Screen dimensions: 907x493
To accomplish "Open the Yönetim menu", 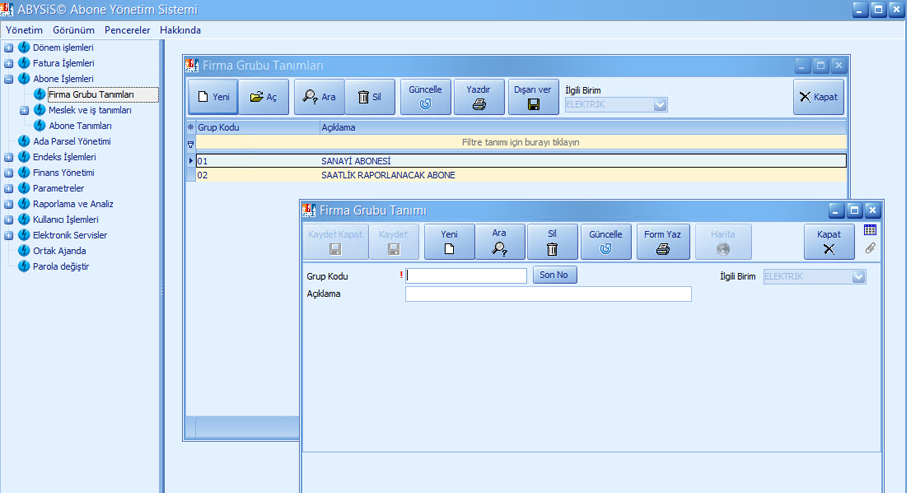I will 24,30.
